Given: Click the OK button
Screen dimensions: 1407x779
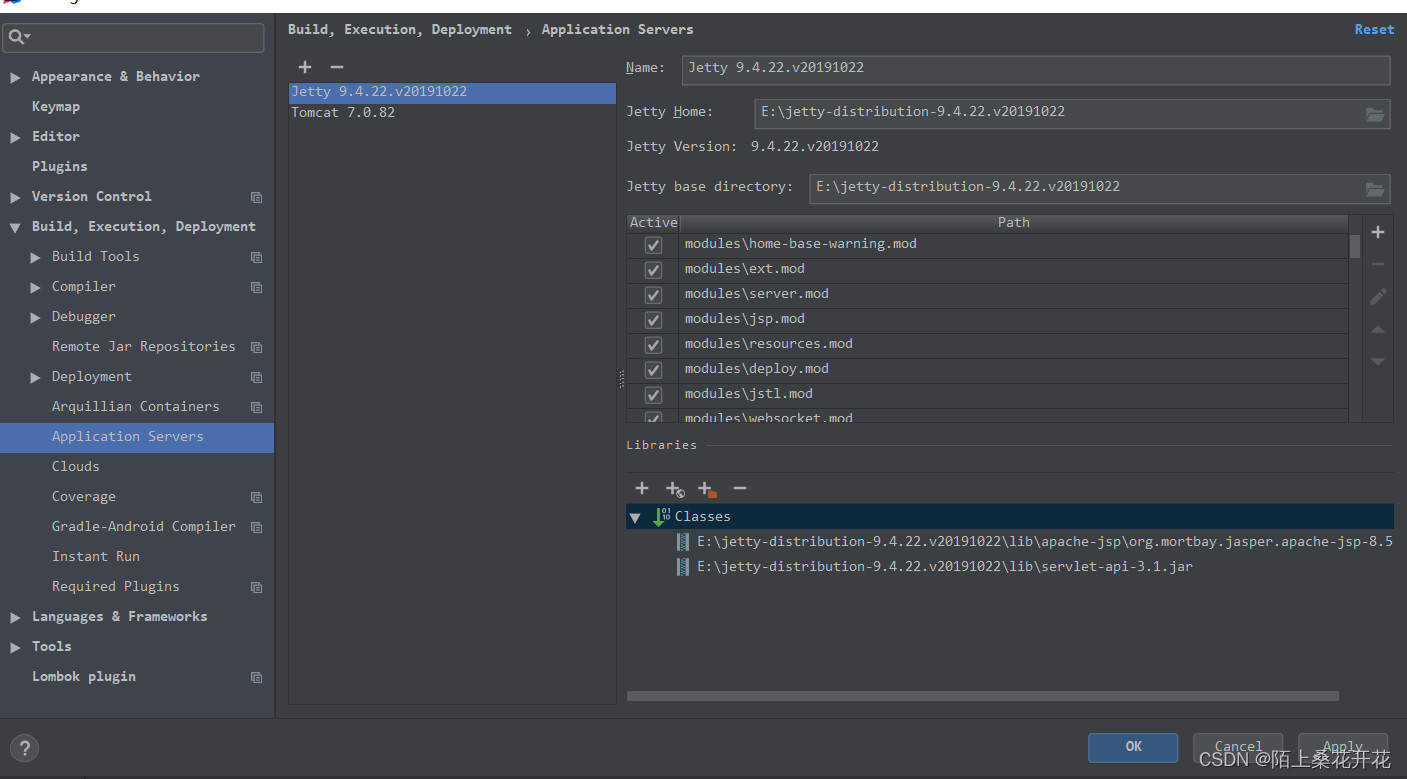Looking at the screenshot, I should pyautogui.click(x=1133, y=746).
